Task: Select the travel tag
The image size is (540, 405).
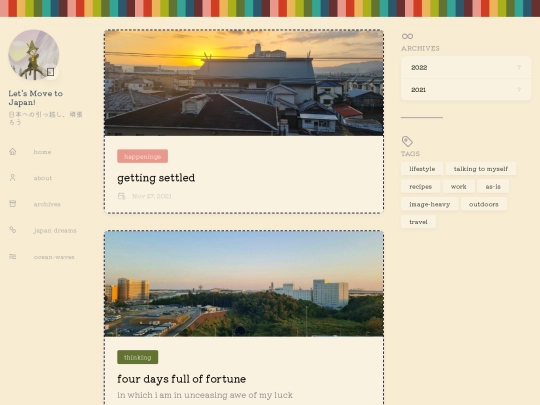Action: (418, 222)
